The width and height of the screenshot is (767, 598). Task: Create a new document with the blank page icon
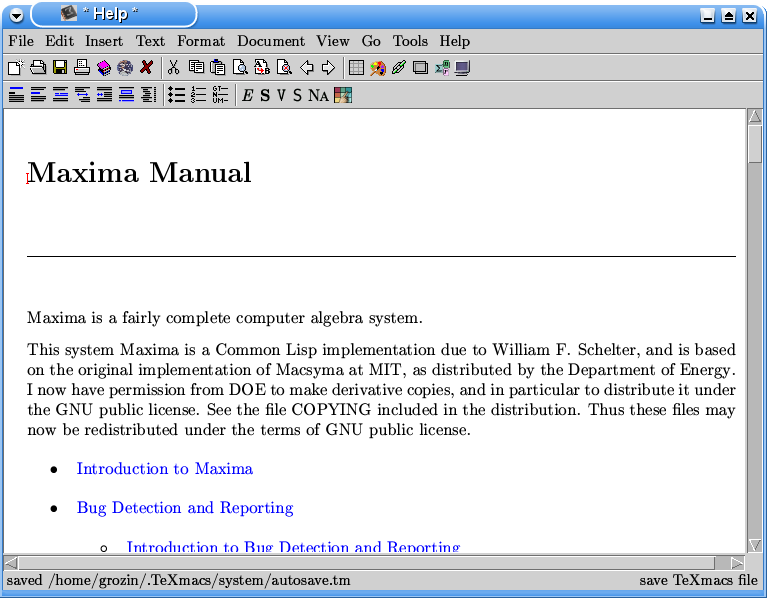(16, 67)
